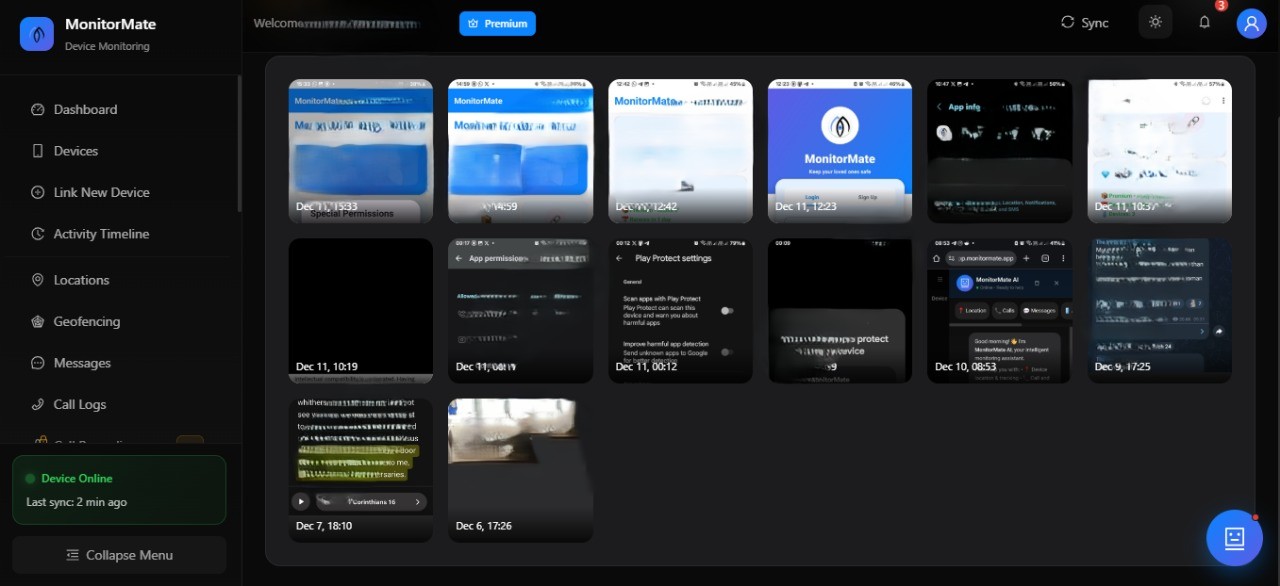1280x586 pixels.
Task: Collapse the sidebar menu
Action: click(119, 555)
